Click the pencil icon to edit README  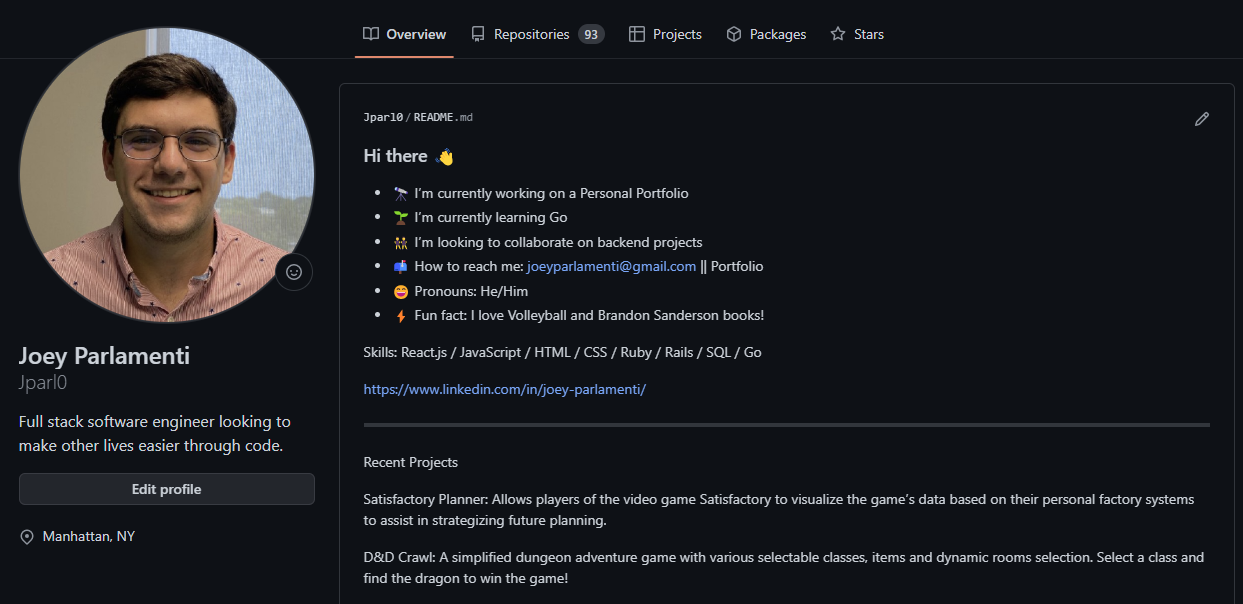coord(1201,119)
